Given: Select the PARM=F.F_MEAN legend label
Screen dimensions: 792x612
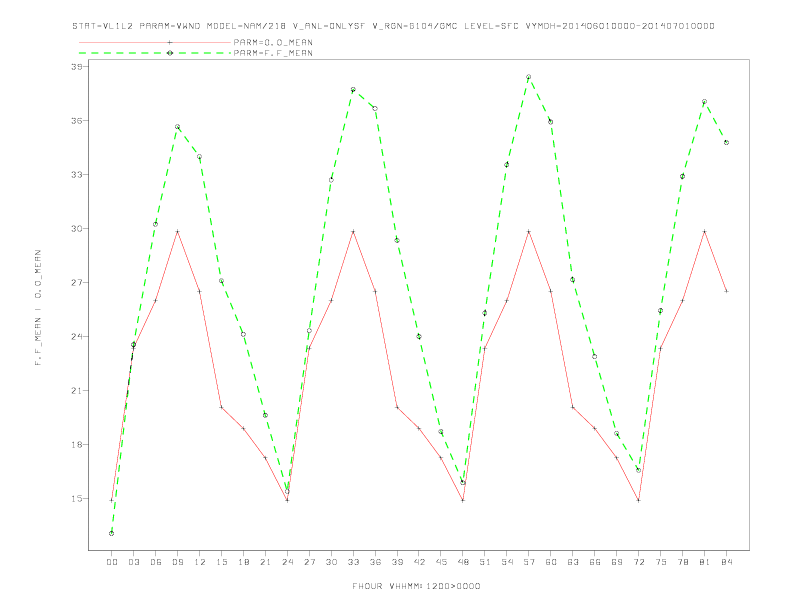Looking at the screenshot, I should pos(273,53).
